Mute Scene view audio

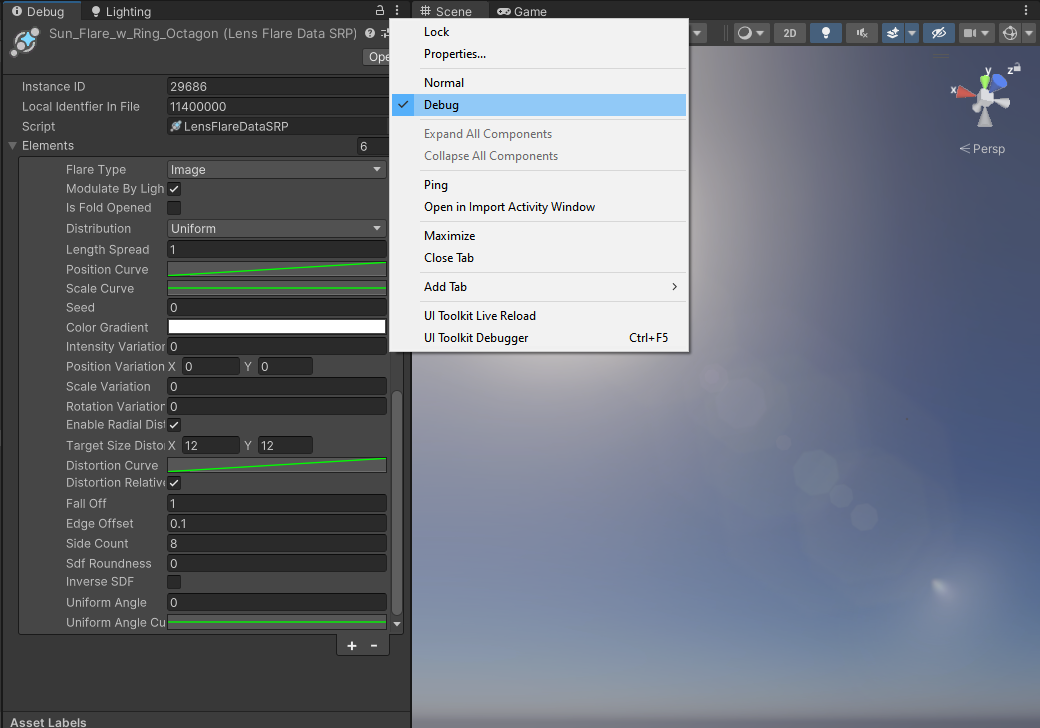861,33
